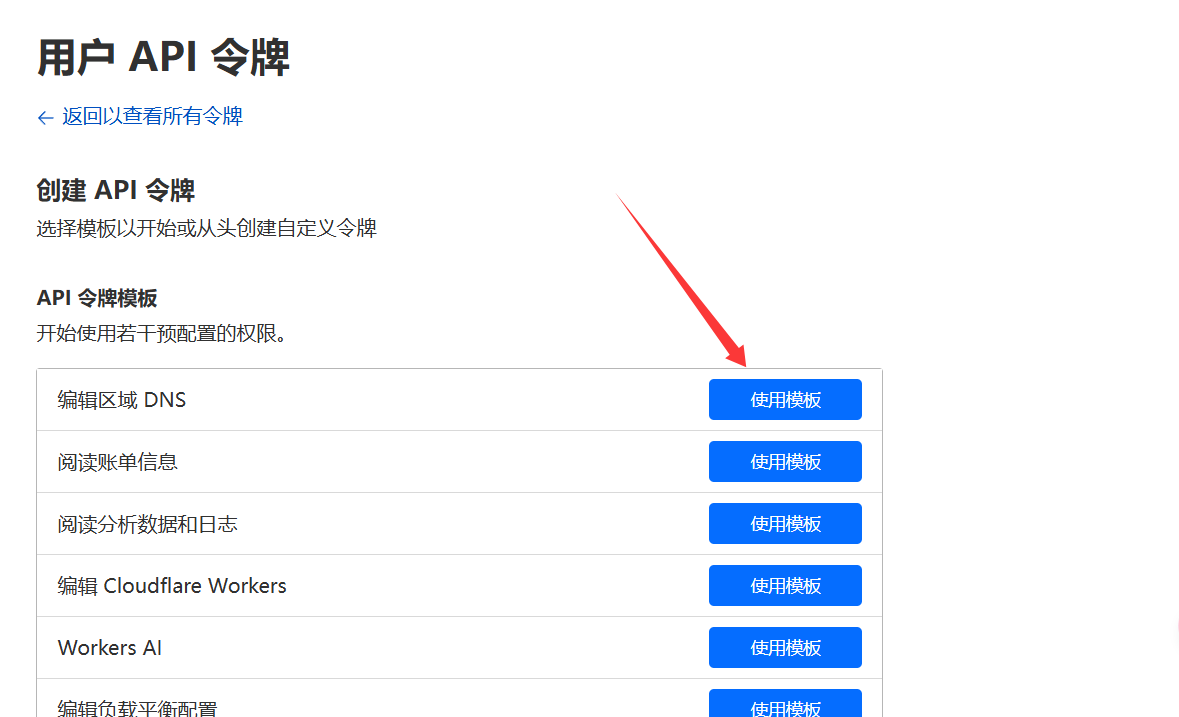Use the 编辑区域 DNS template
This screenshot has width=1179, height=717.
785,400
